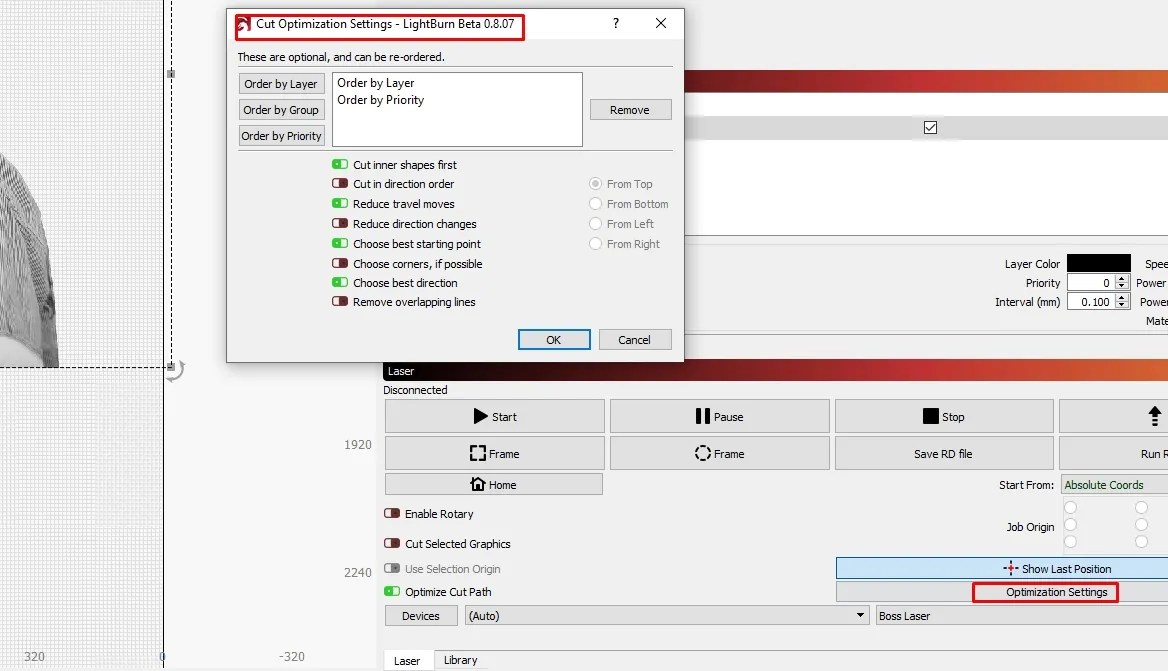The image size is (1168, 671).
Task: Toggle Cut Selected Graphics
Action: (392, 543)
